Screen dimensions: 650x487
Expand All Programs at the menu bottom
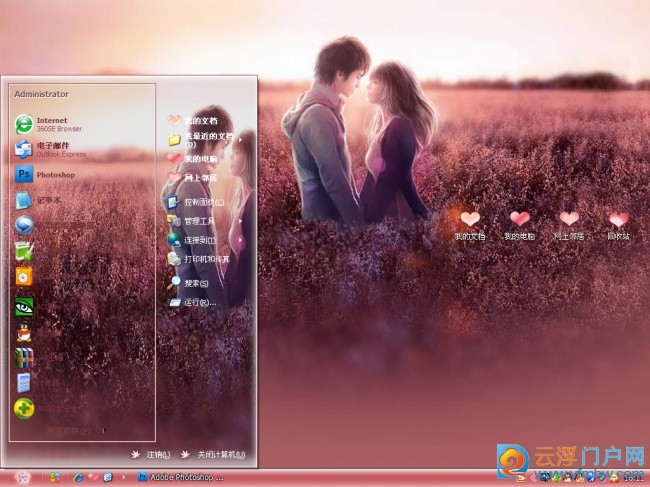tap(77, 431)
